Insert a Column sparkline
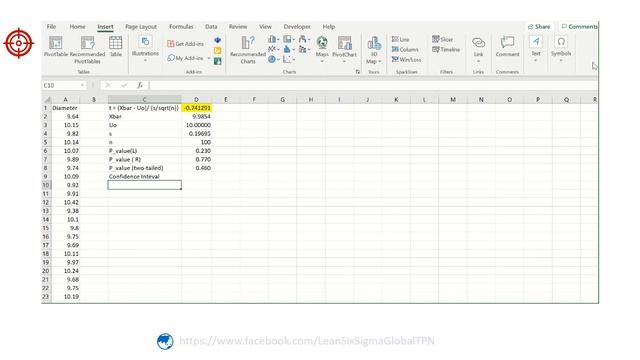The width and height of the screenshot is (640, 360). [x=405, y=49]
